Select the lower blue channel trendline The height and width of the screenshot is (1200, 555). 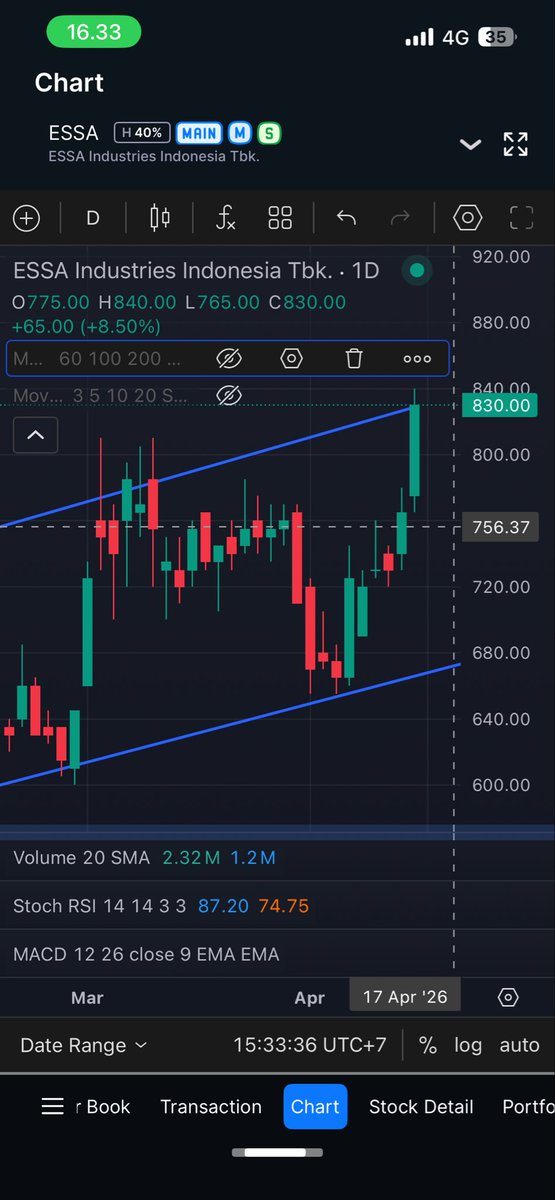[x=230, y=724]
